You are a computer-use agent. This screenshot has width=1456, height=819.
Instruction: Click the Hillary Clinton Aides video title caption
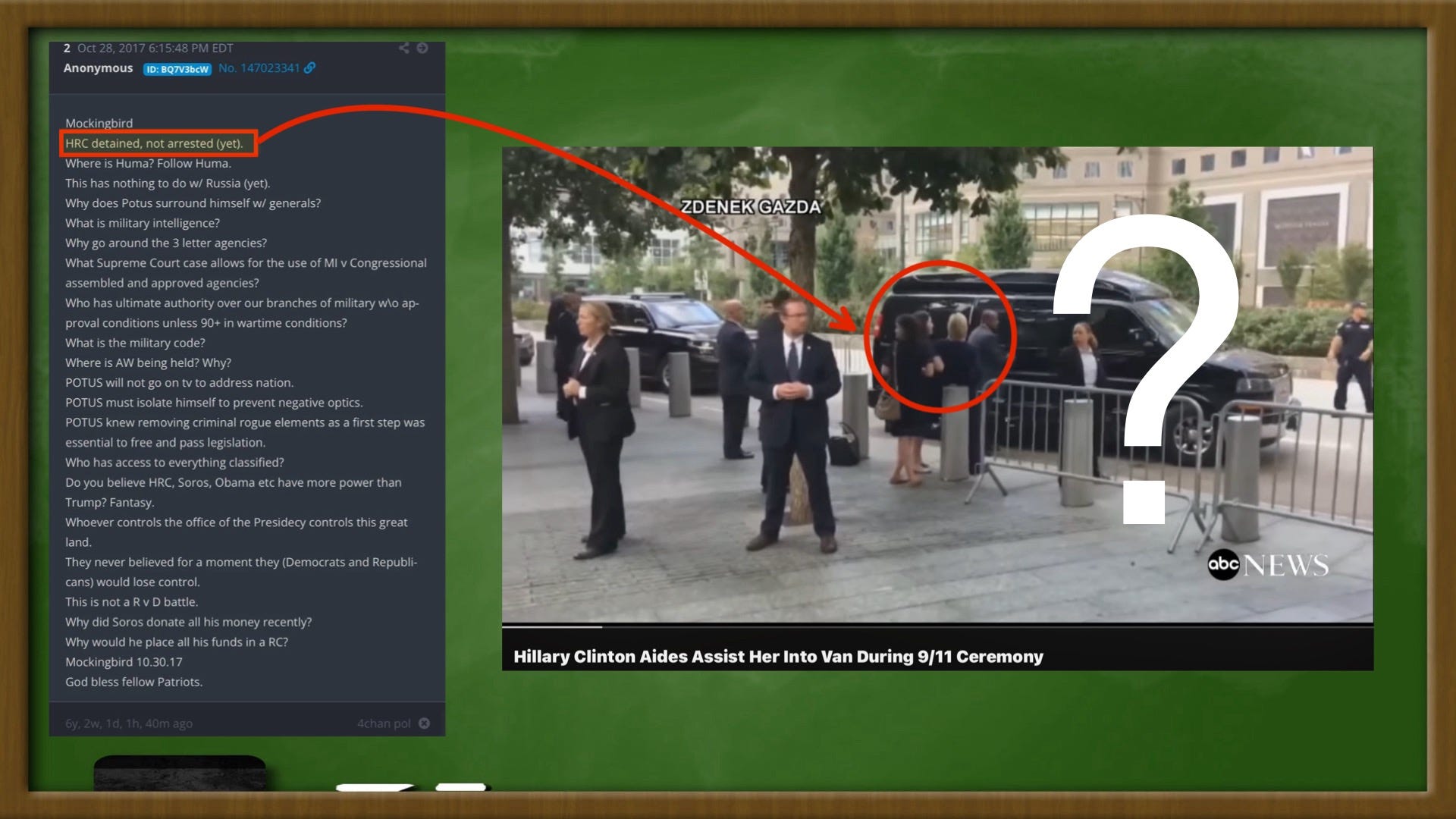click(x=778, y=657)
